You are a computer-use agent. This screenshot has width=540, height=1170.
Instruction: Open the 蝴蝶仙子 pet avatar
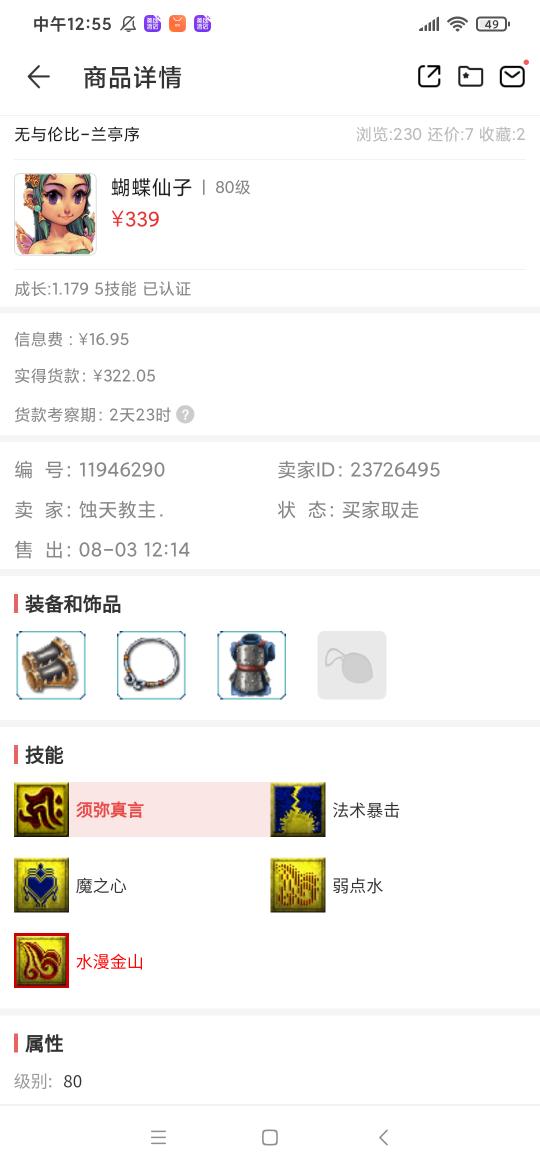(x=55, y=215)
